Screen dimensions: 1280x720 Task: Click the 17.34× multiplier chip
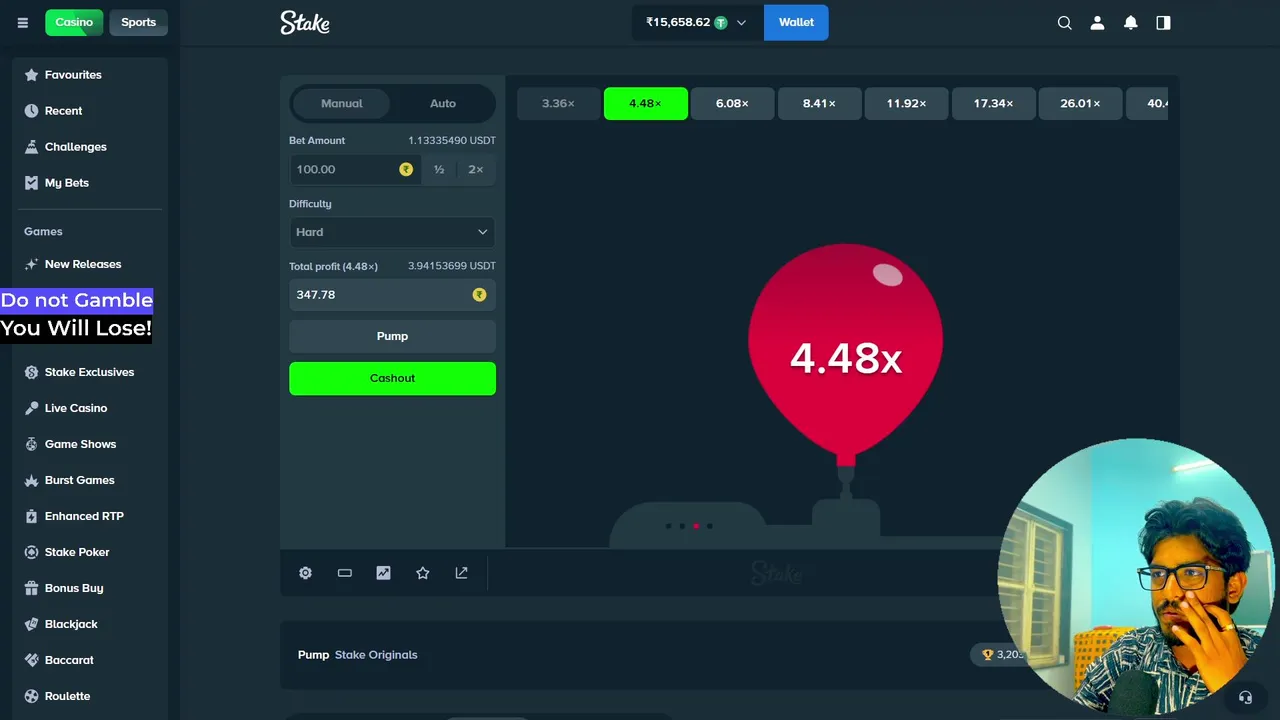pos(993,103)
